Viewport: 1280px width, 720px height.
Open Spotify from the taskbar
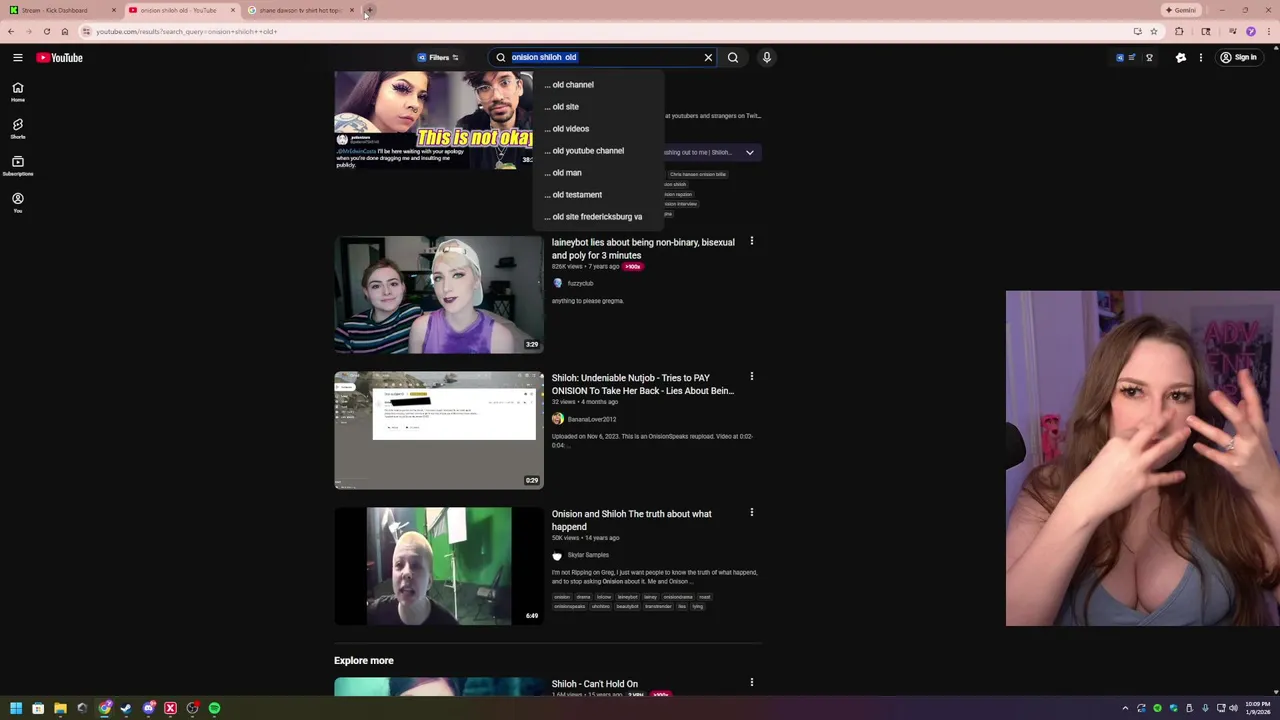coord(214,708)
